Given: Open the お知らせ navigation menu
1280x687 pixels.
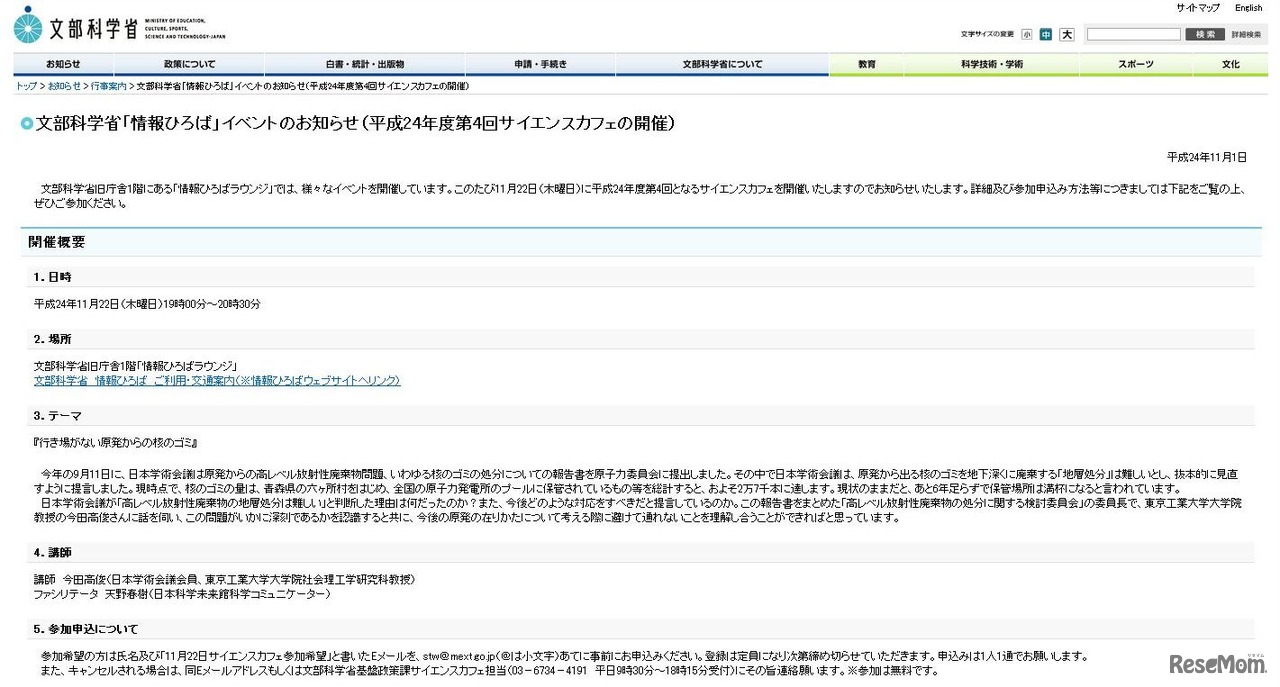Looking at the screenshot, I should click(x=62, y=64).
